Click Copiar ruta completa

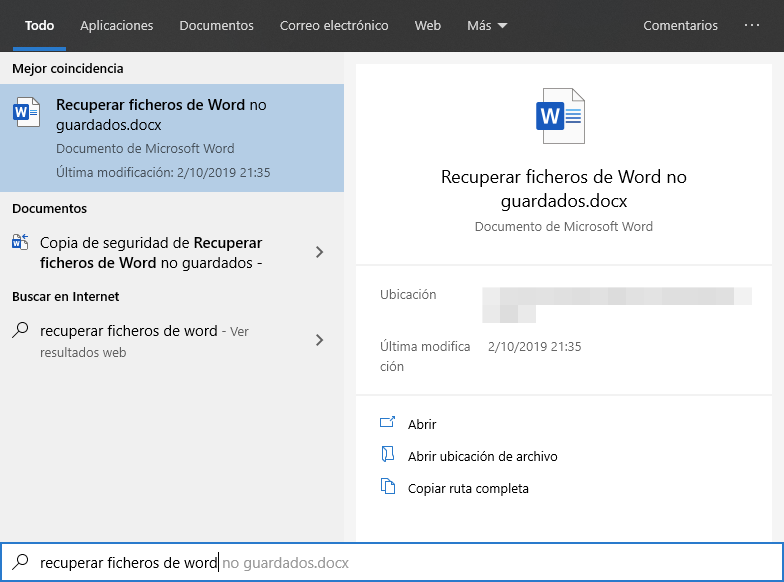(x=468, y=488)
